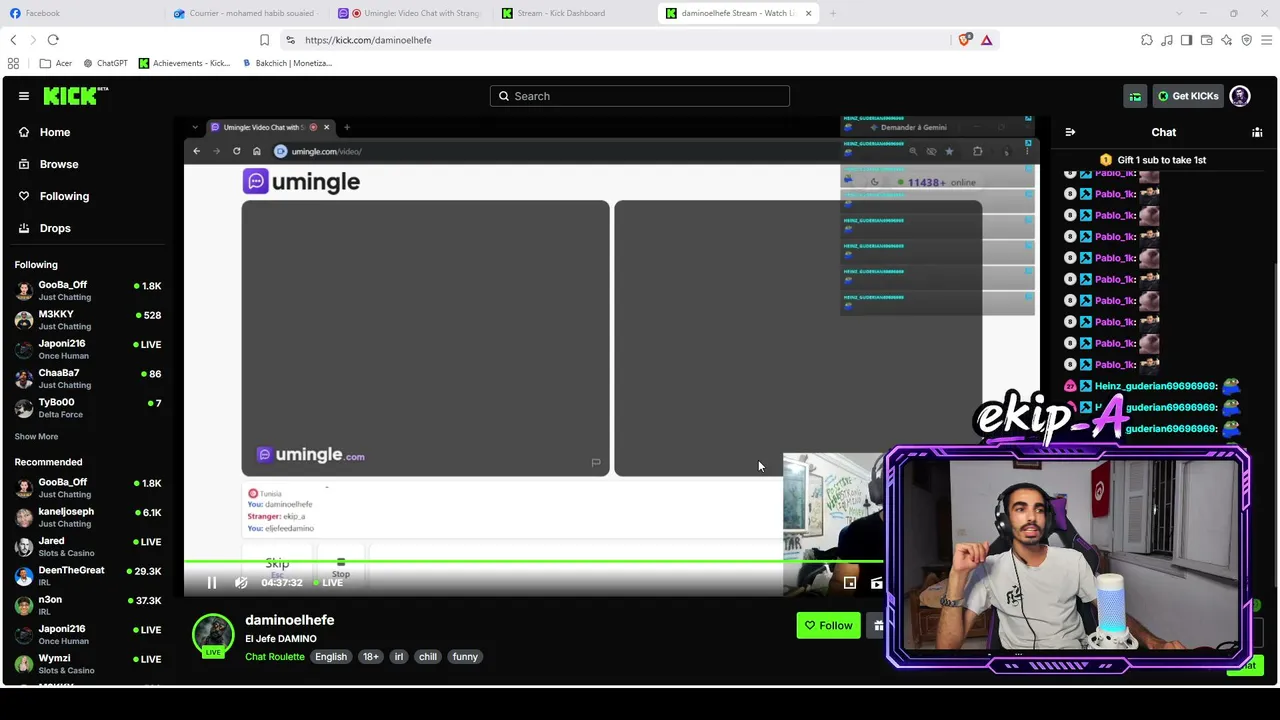Screen dimensions: 1280x720
Task: Select the chill tag
Action: [428, 657]
